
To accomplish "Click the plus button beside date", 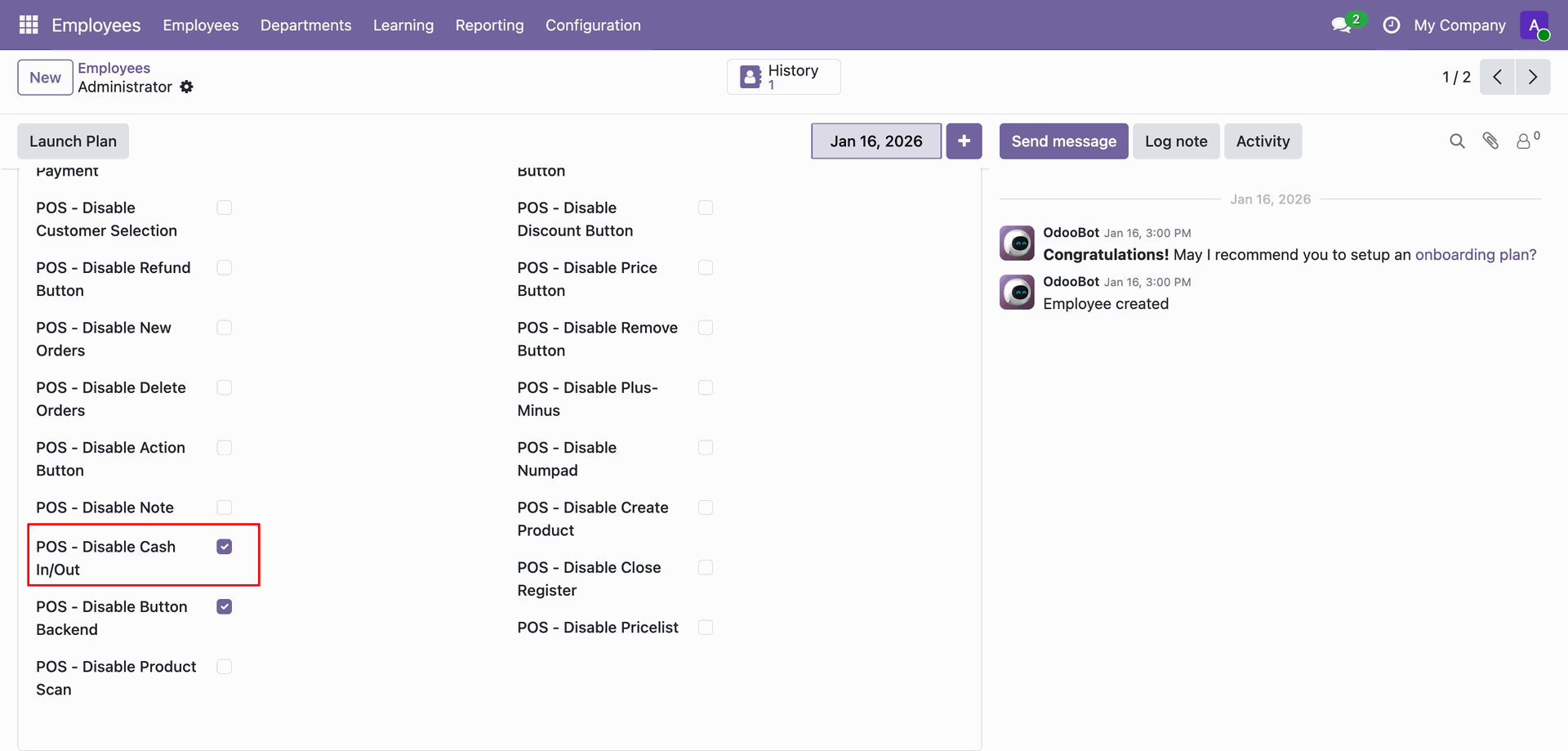I will click(x=964, y=141).
